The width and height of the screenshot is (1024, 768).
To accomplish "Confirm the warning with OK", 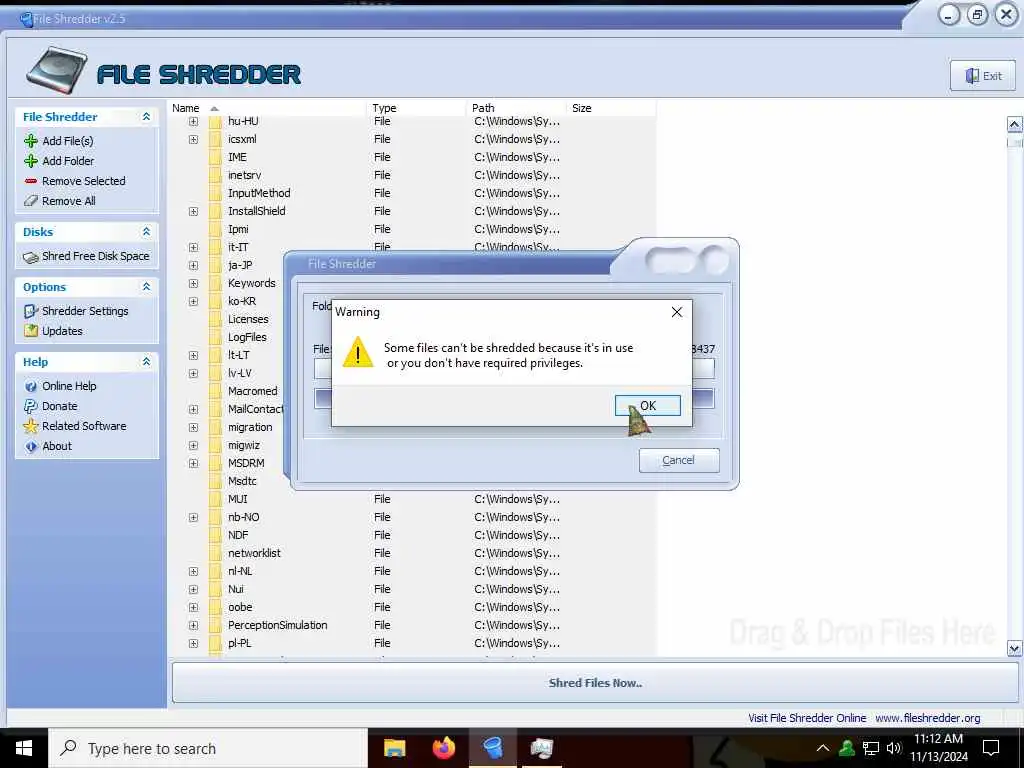I will coord(648,406).
